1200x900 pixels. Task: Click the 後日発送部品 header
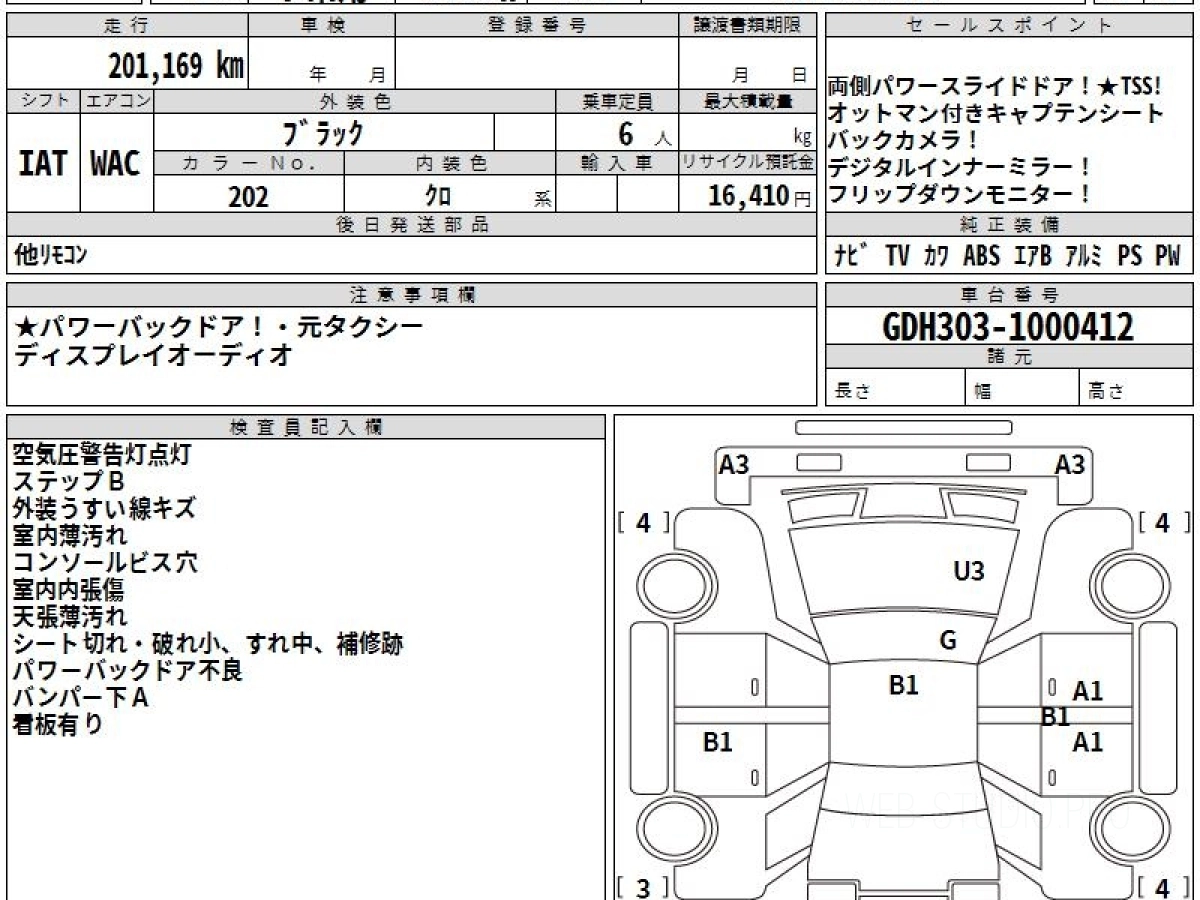(x=412, y=225)
